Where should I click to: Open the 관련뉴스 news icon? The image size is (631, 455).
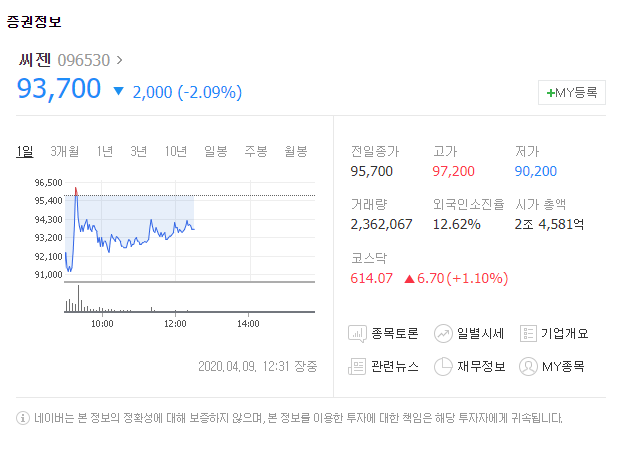(x=357, y=366)
